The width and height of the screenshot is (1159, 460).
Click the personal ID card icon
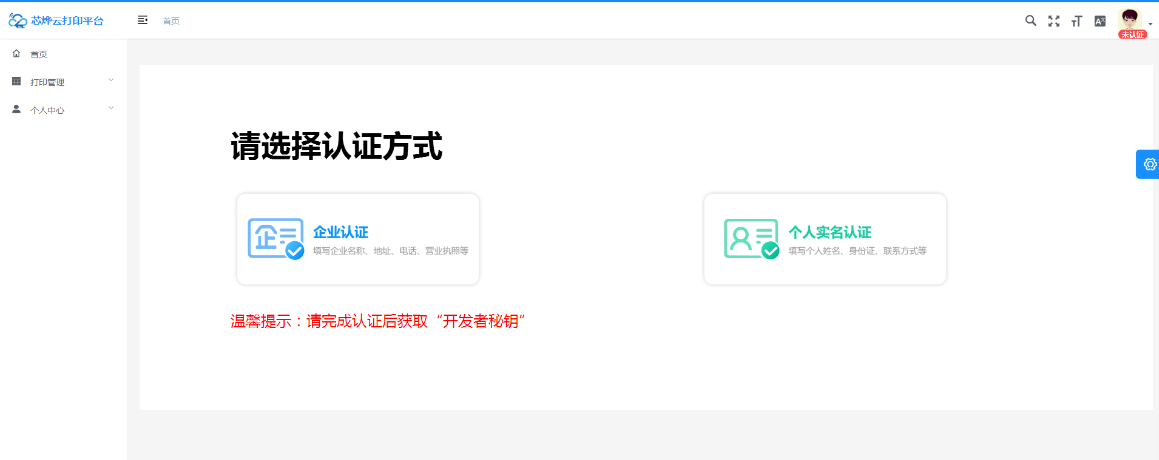(751, 239)
